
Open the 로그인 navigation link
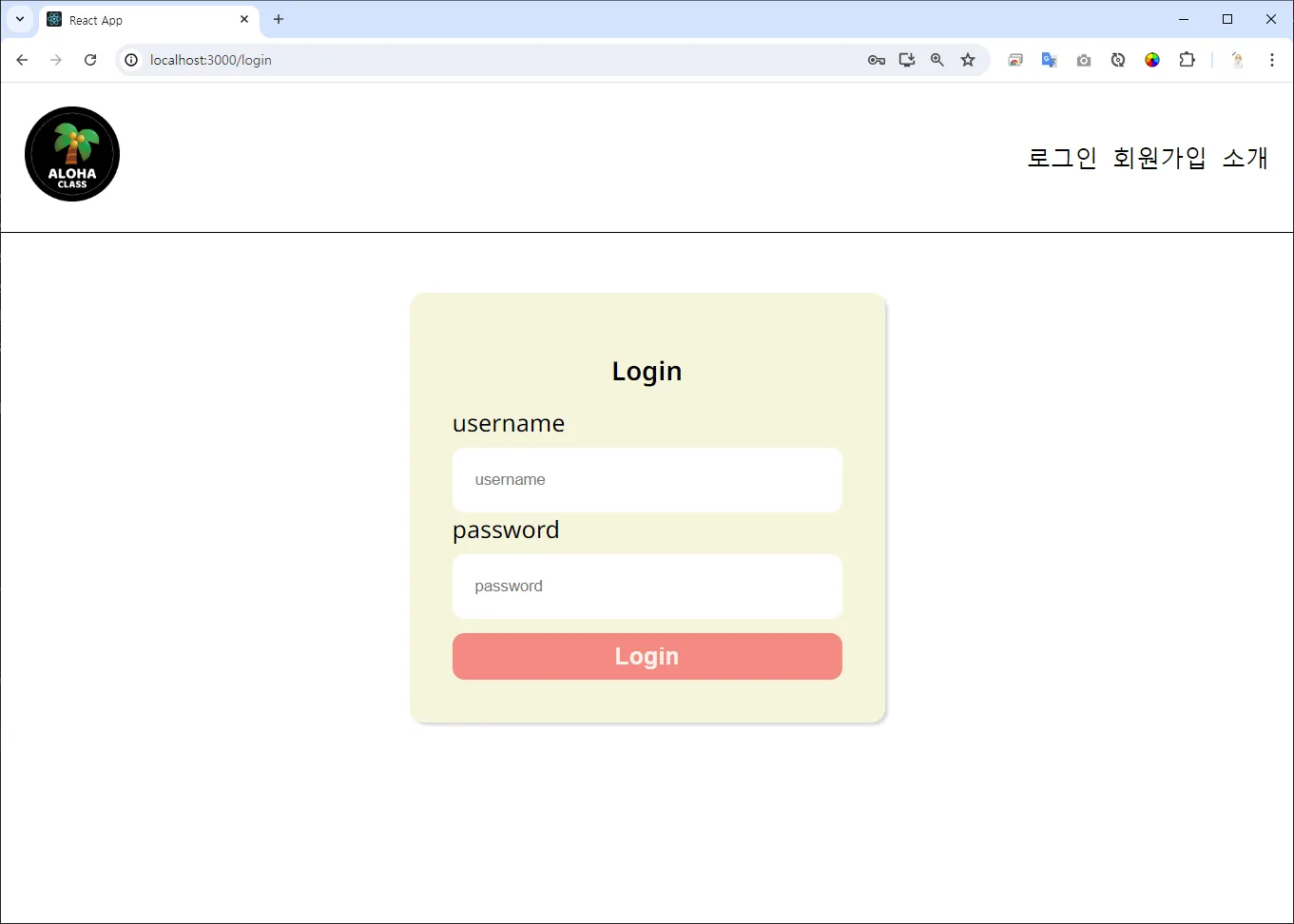(x=1062, y=158)
